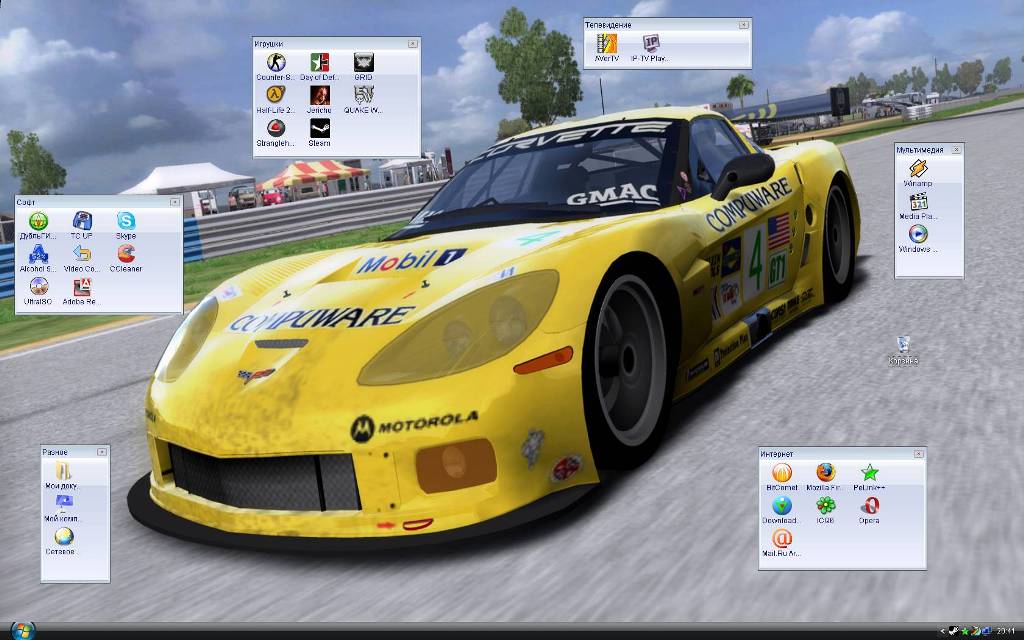Expand hidden system tray icons chevron

[942, 631]
